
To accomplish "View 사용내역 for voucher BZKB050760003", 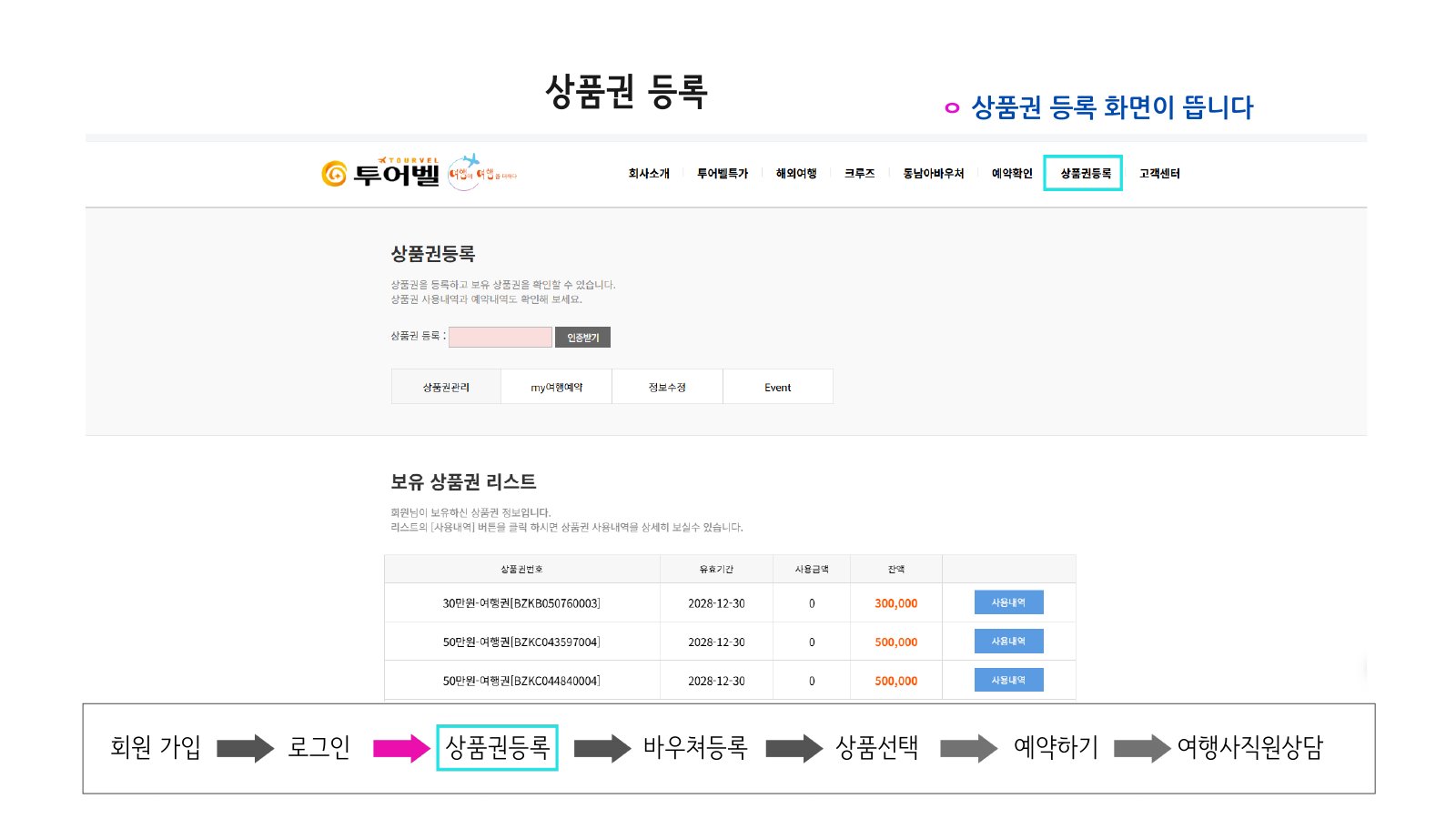I will (1008, 602).
